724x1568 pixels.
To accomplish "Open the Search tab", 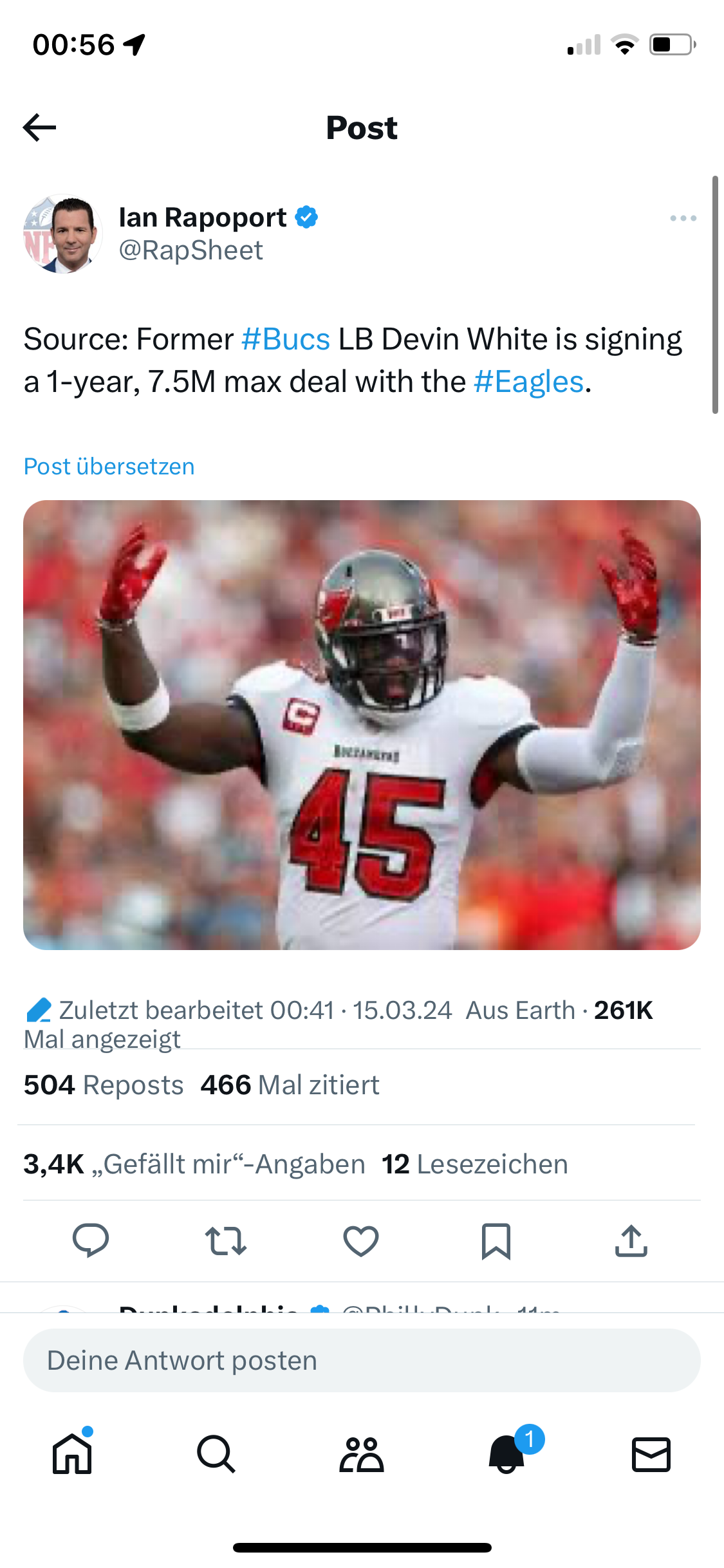I will point(216,1453).
